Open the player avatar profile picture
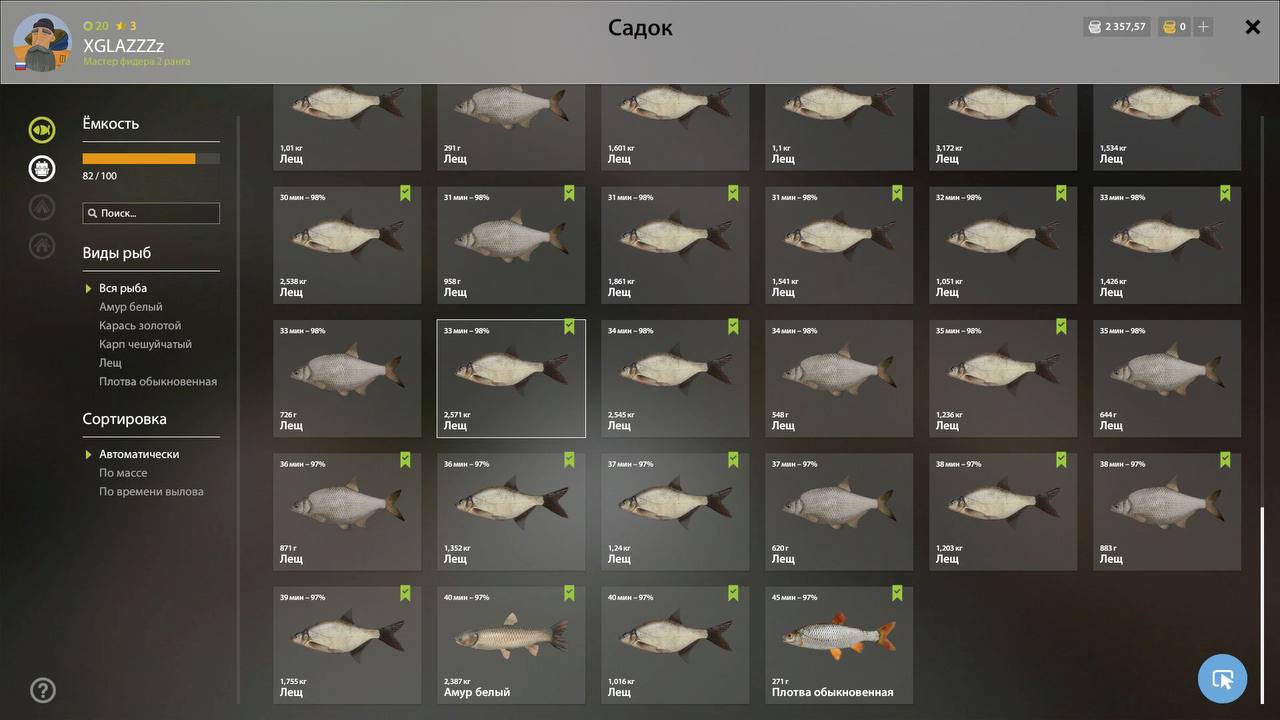This screenshot has height=720, width=1280. (42, 43)
